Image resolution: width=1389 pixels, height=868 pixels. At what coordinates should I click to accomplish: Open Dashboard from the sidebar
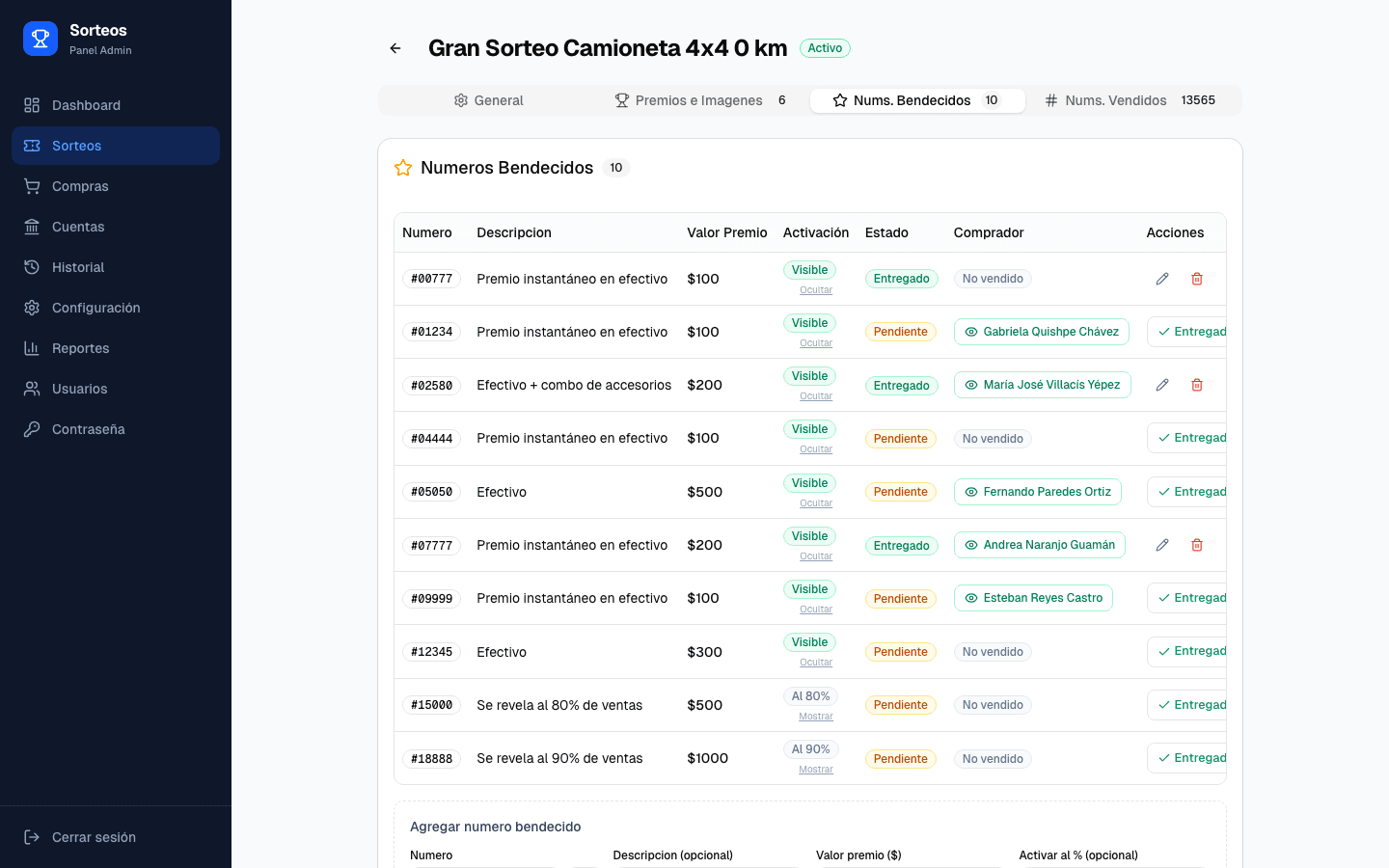pos(116,105)
